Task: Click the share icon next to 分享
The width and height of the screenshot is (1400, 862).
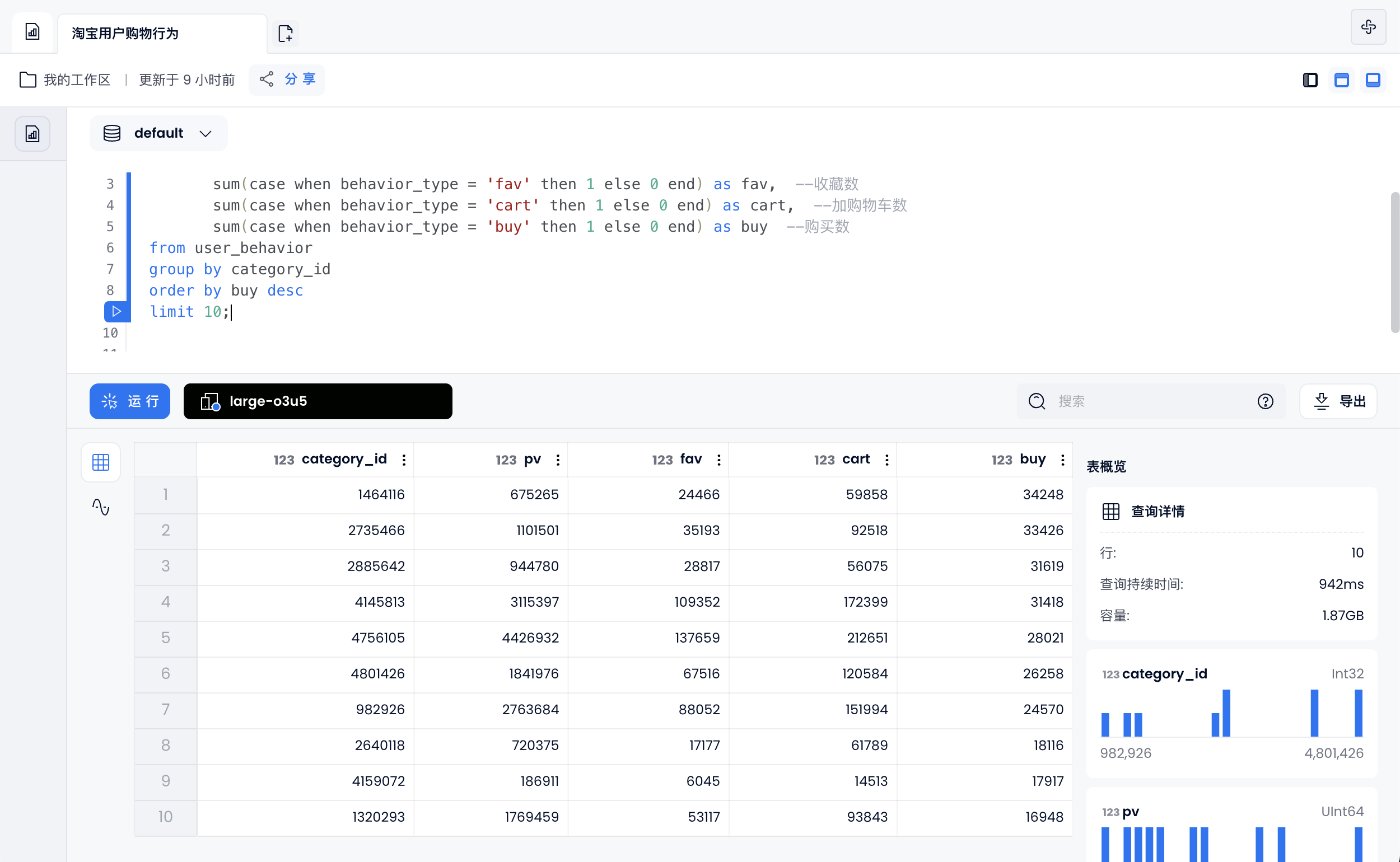Action: pyautogui.click(x=267, y=79)
